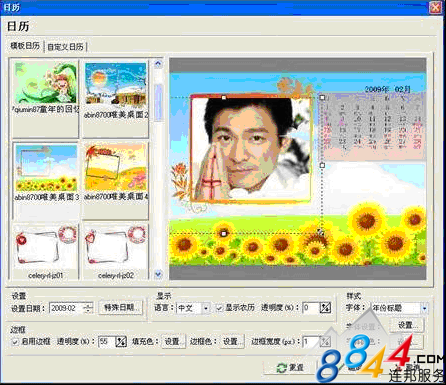Open the 填充色 设置 color picker

[173, 342]
